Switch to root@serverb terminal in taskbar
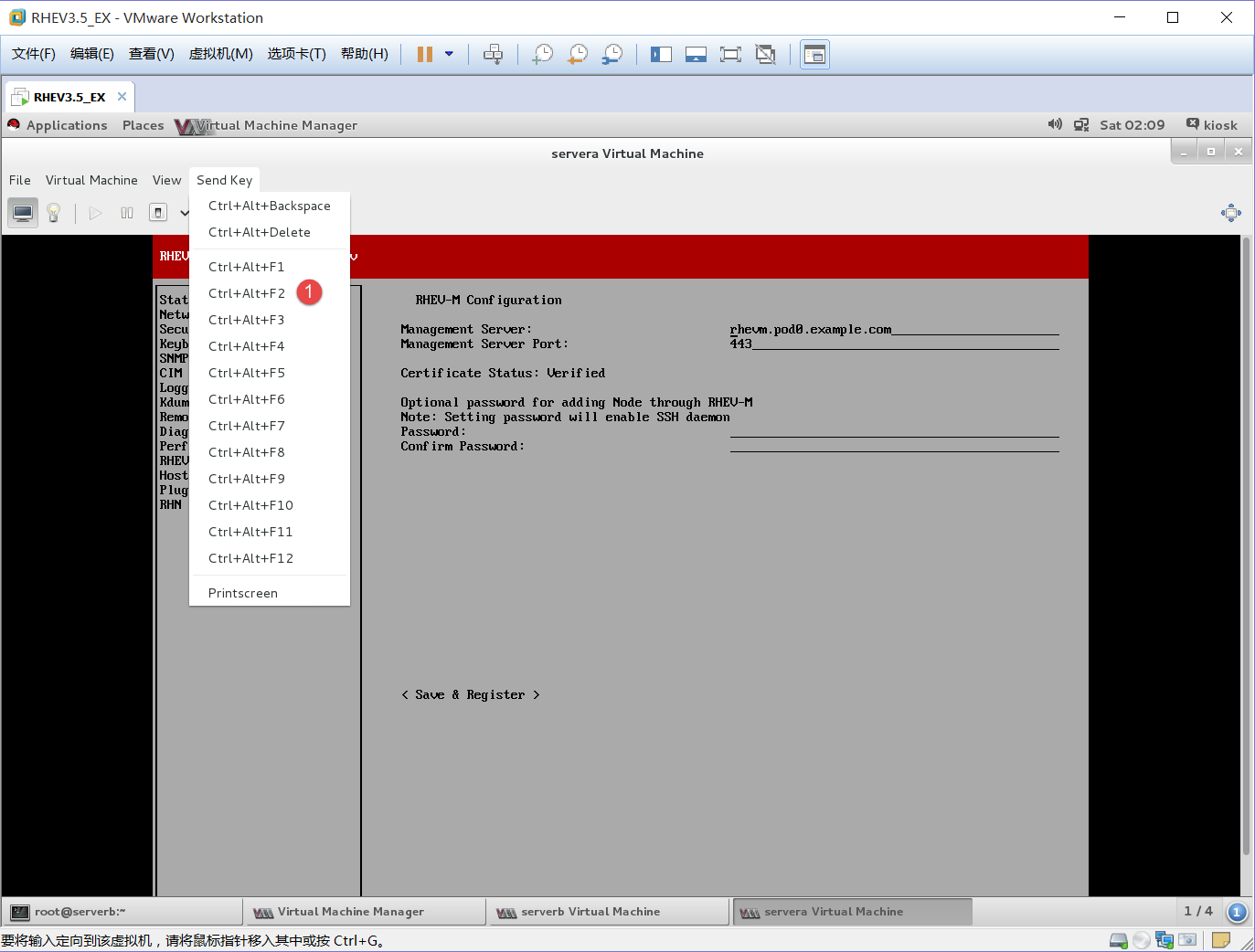This screenshot has height=952, width=1255. [124, 912]
